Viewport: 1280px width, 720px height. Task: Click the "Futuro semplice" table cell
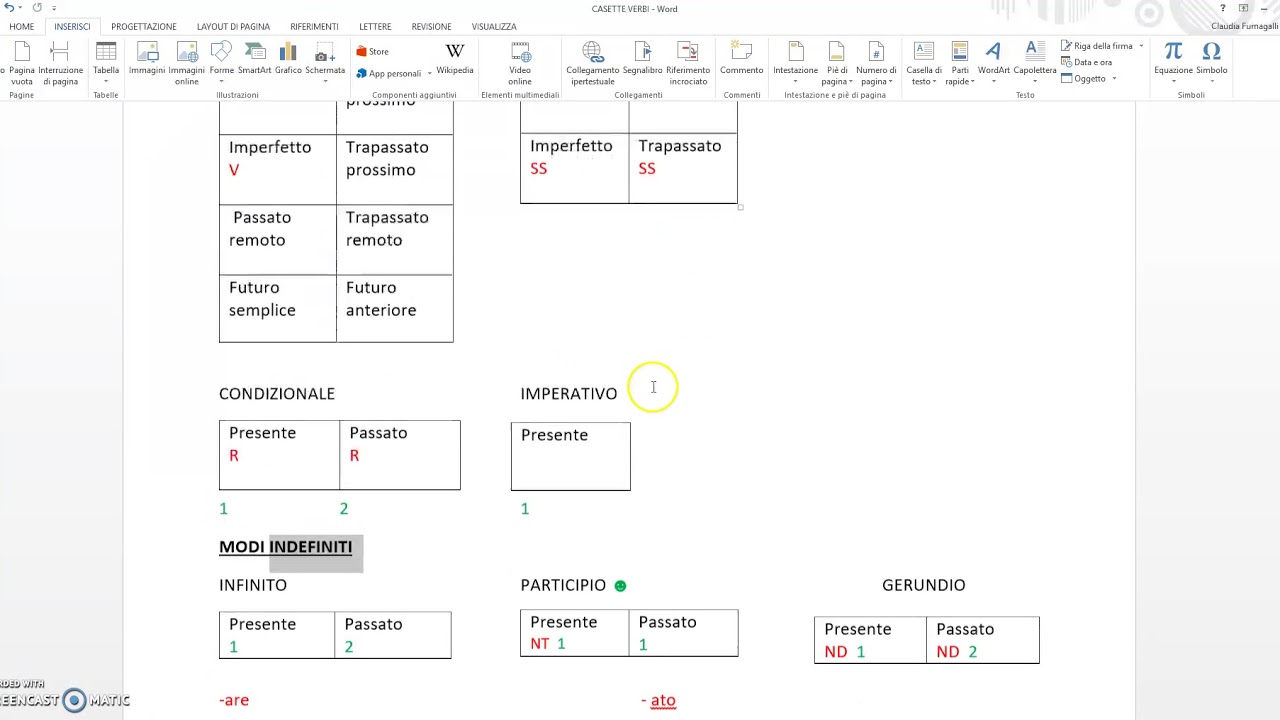point(278,307)
